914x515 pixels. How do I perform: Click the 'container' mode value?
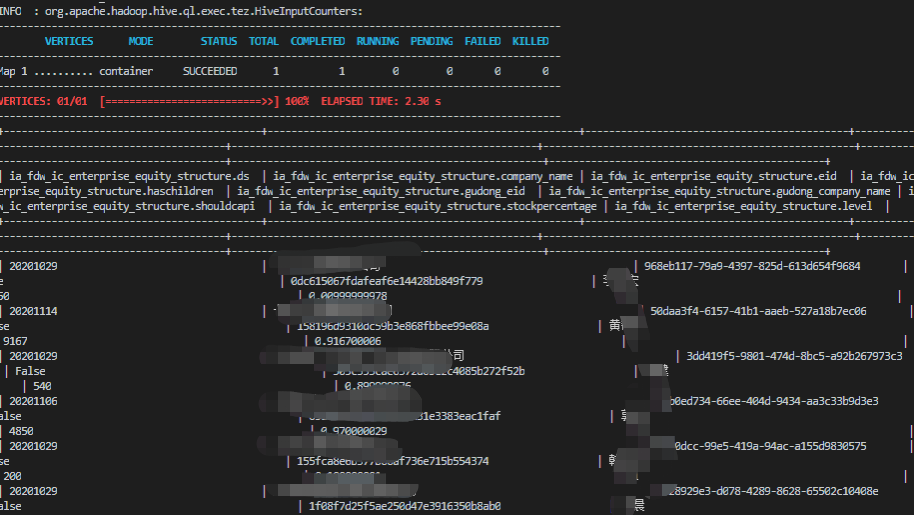pos(126,71)
